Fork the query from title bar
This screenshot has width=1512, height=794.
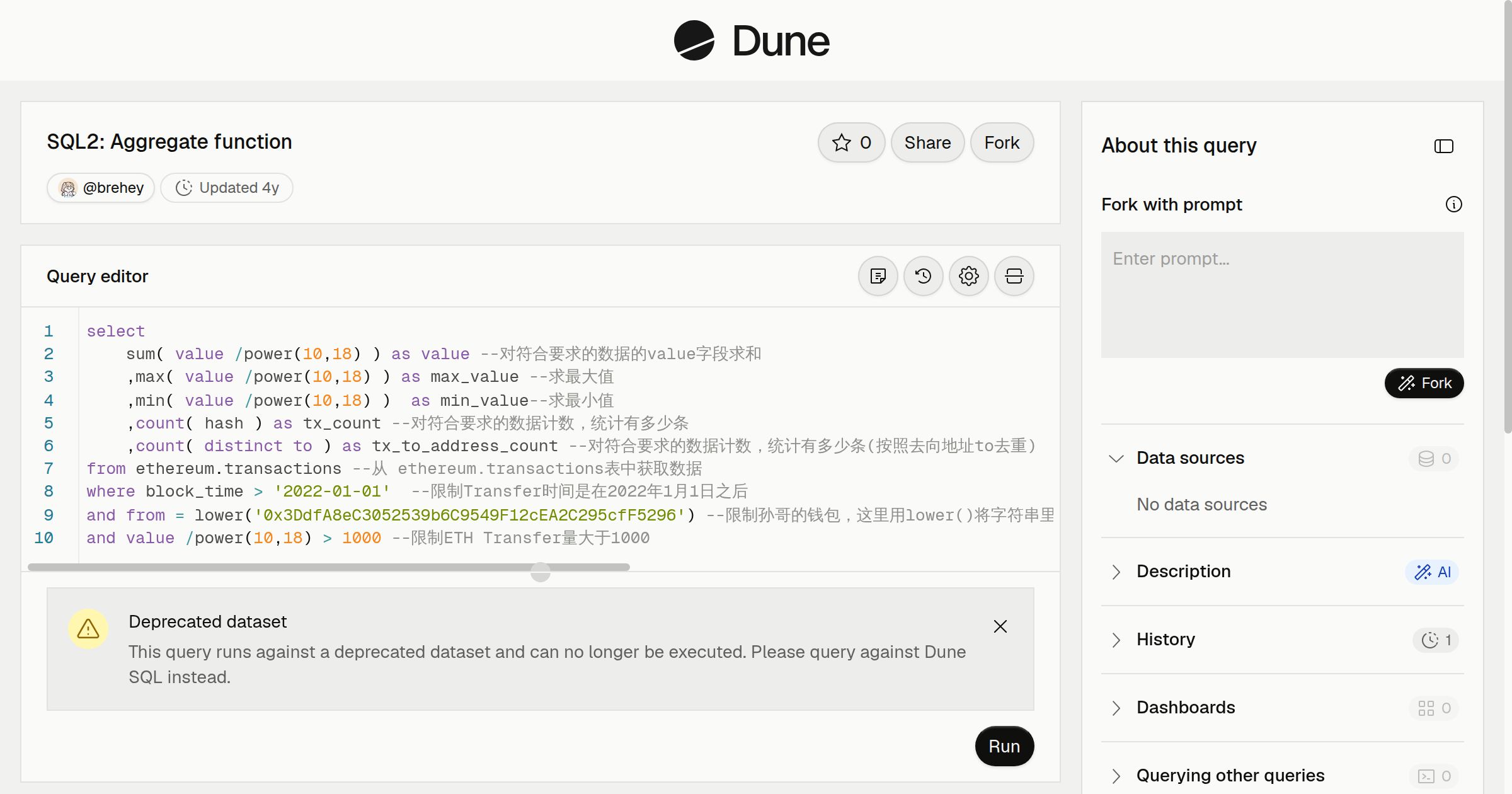click(1002, 142)
